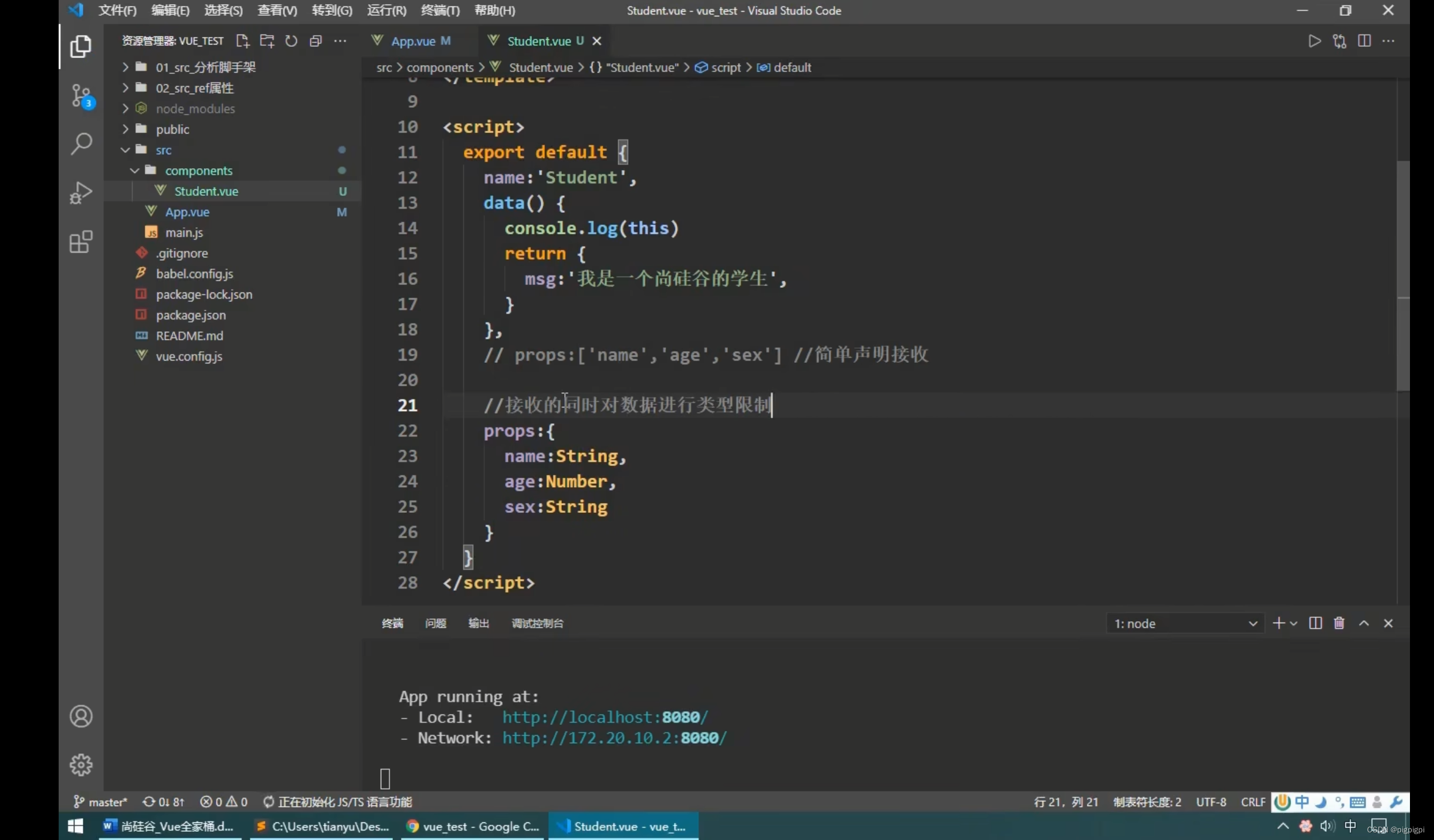1434x840 pixels.
Task: Change the CRLF line ending setting
Action: pos(1253,801)
